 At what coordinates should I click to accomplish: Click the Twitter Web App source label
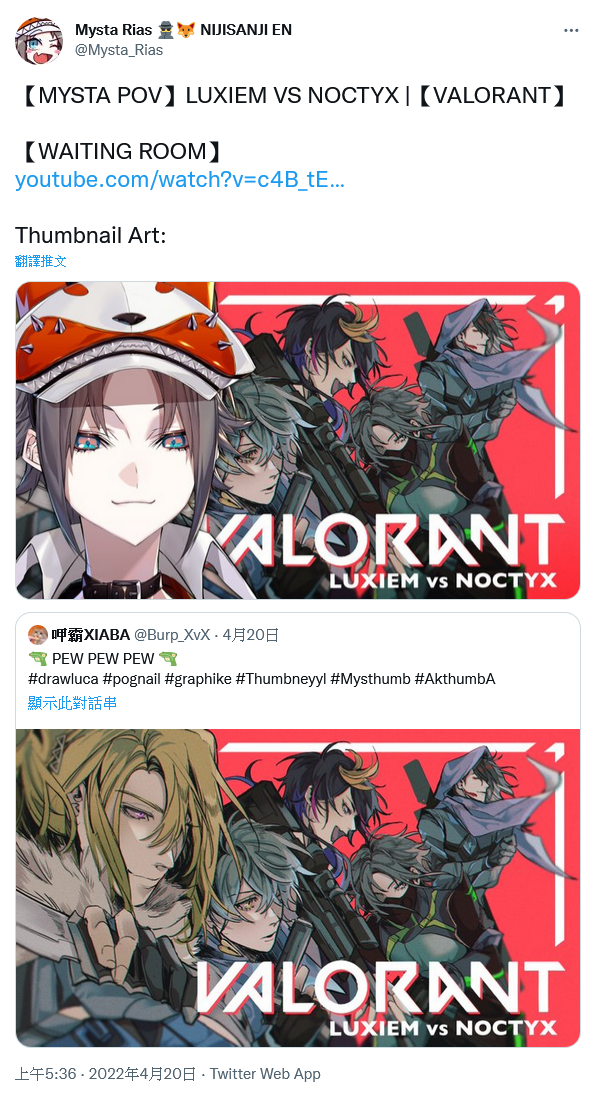coord(265,1074)
